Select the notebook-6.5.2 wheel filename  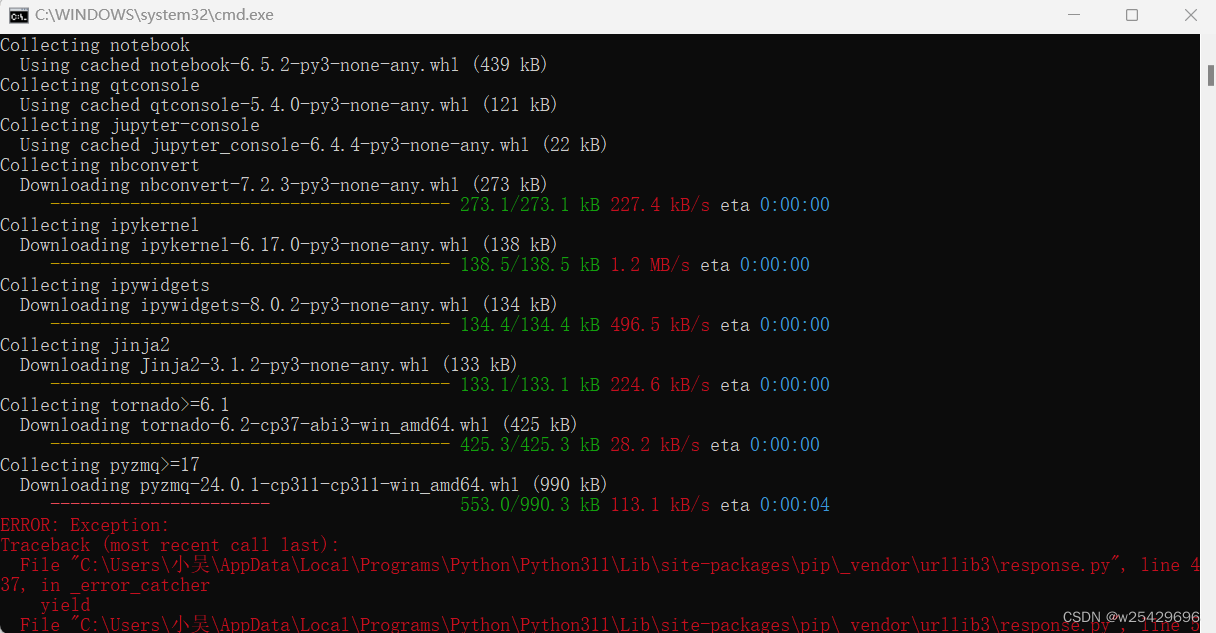pyautogui.click(x=295, y=64)
